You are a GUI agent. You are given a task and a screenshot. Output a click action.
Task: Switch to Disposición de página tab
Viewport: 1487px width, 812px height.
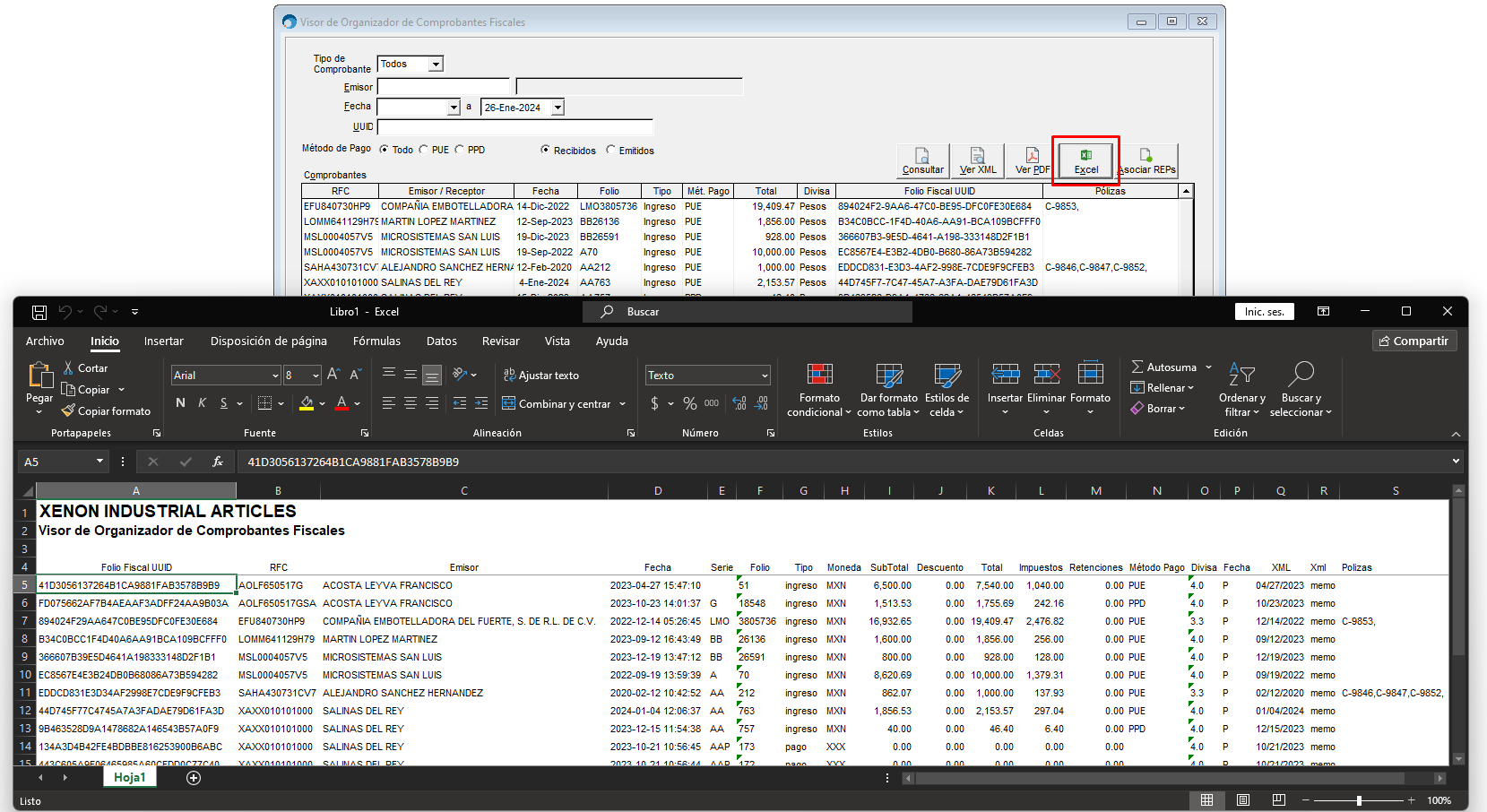[x=269, y=341]
